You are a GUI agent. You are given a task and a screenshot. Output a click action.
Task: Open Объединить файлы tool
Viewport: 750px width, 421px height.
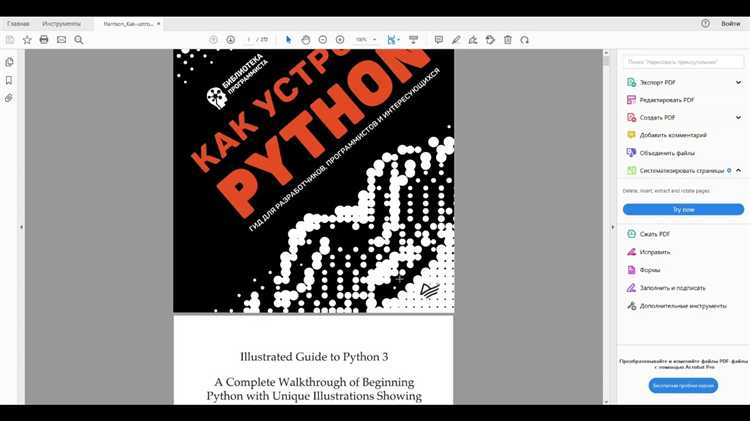[667, 153]
